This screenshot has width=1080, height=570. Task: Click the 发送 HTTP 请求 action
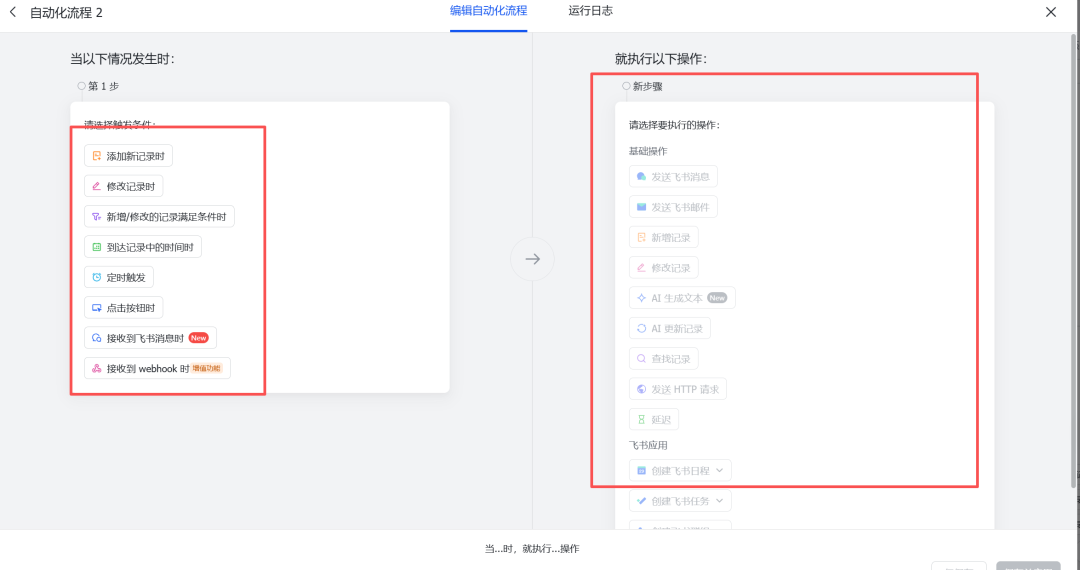click(678, 389)
